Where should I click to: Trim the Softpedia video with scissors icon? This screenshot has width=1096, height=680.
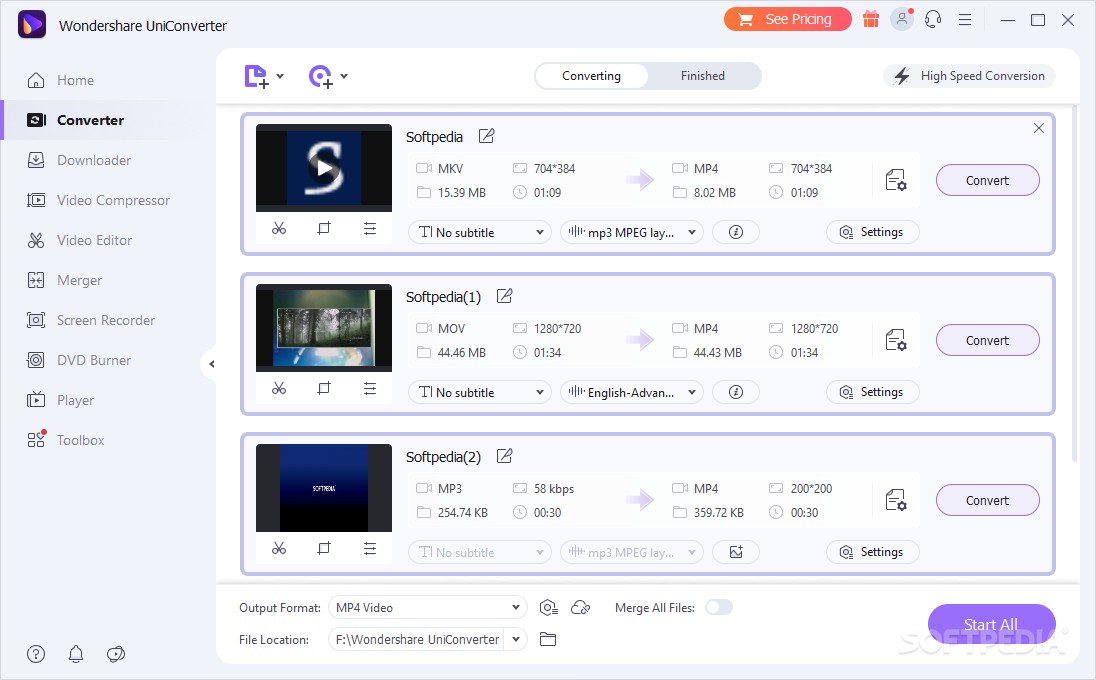pos(279,229)
